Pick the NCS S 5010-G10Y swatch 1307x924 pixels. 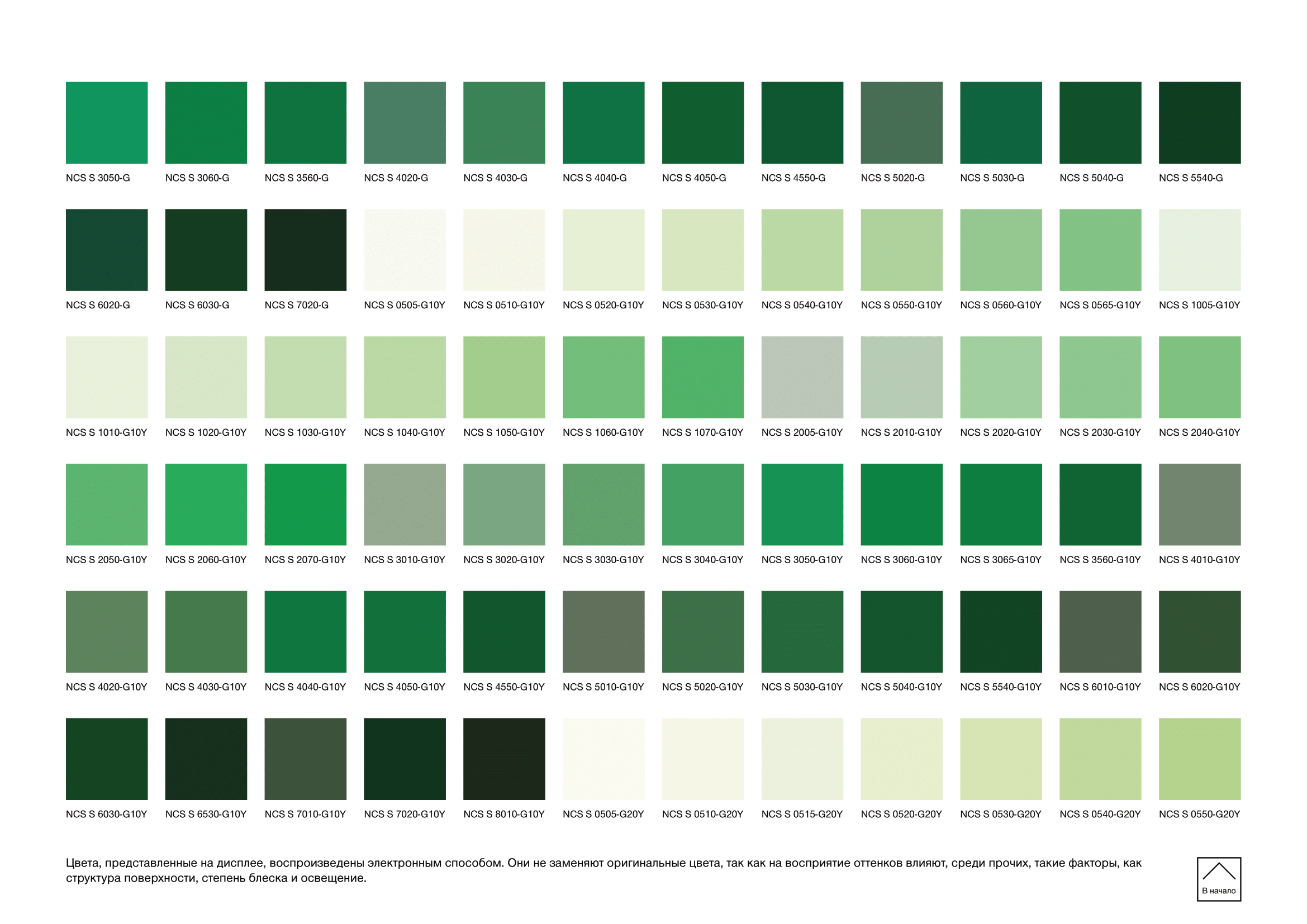pos(603,632)
